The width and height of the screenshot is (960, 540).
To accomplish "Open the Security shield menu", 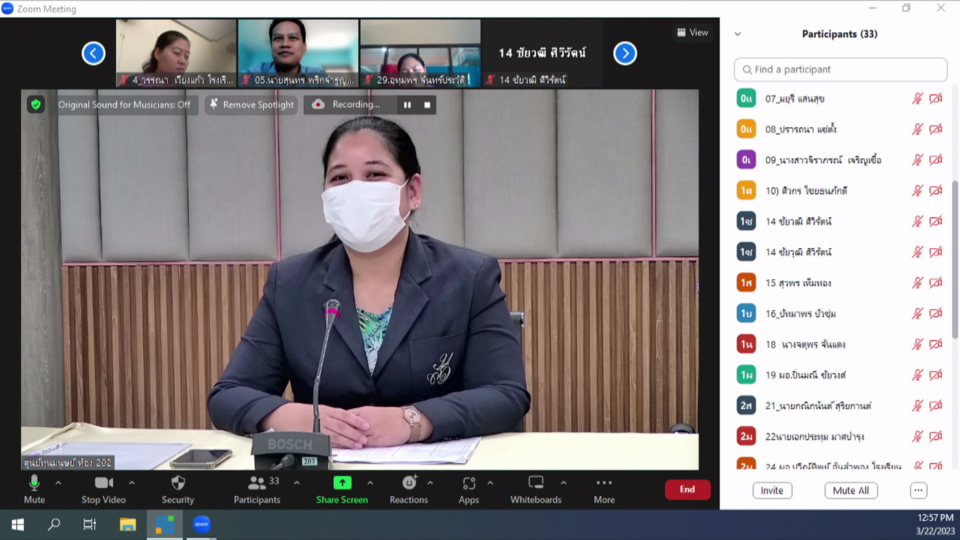I will 178,489.
